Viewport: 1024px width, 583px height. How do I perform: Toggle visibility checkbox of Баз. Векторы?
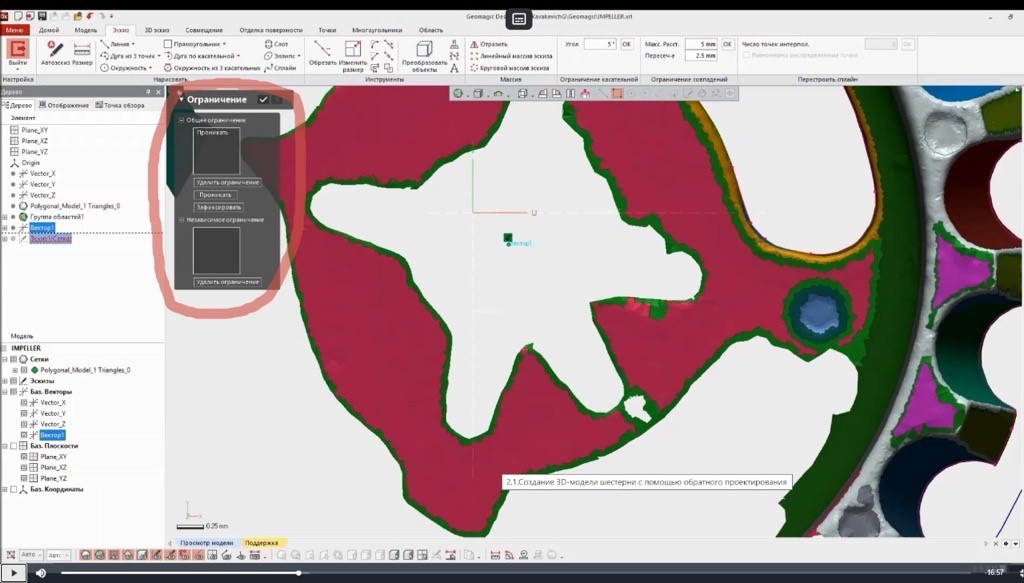point(14,392)
